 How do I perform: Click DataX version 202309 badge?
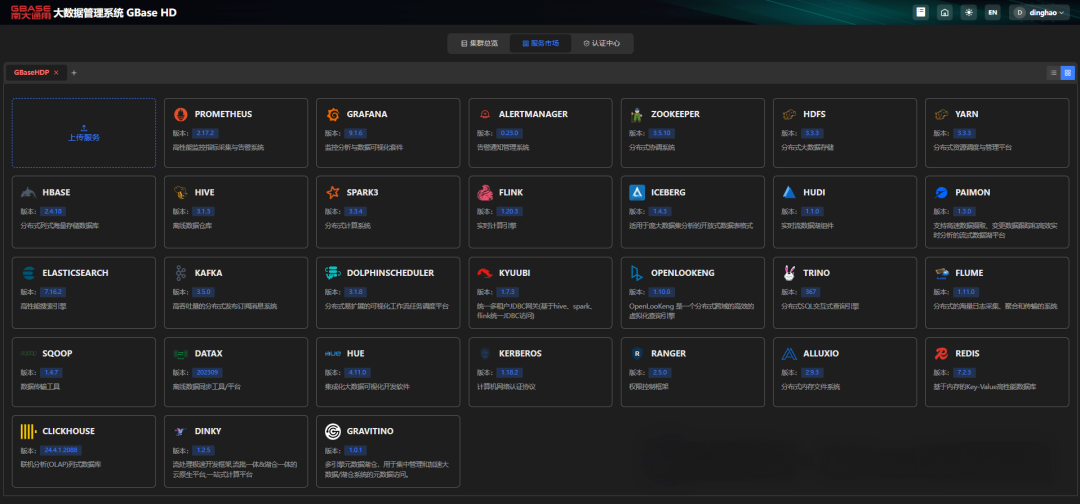point(207,372)
